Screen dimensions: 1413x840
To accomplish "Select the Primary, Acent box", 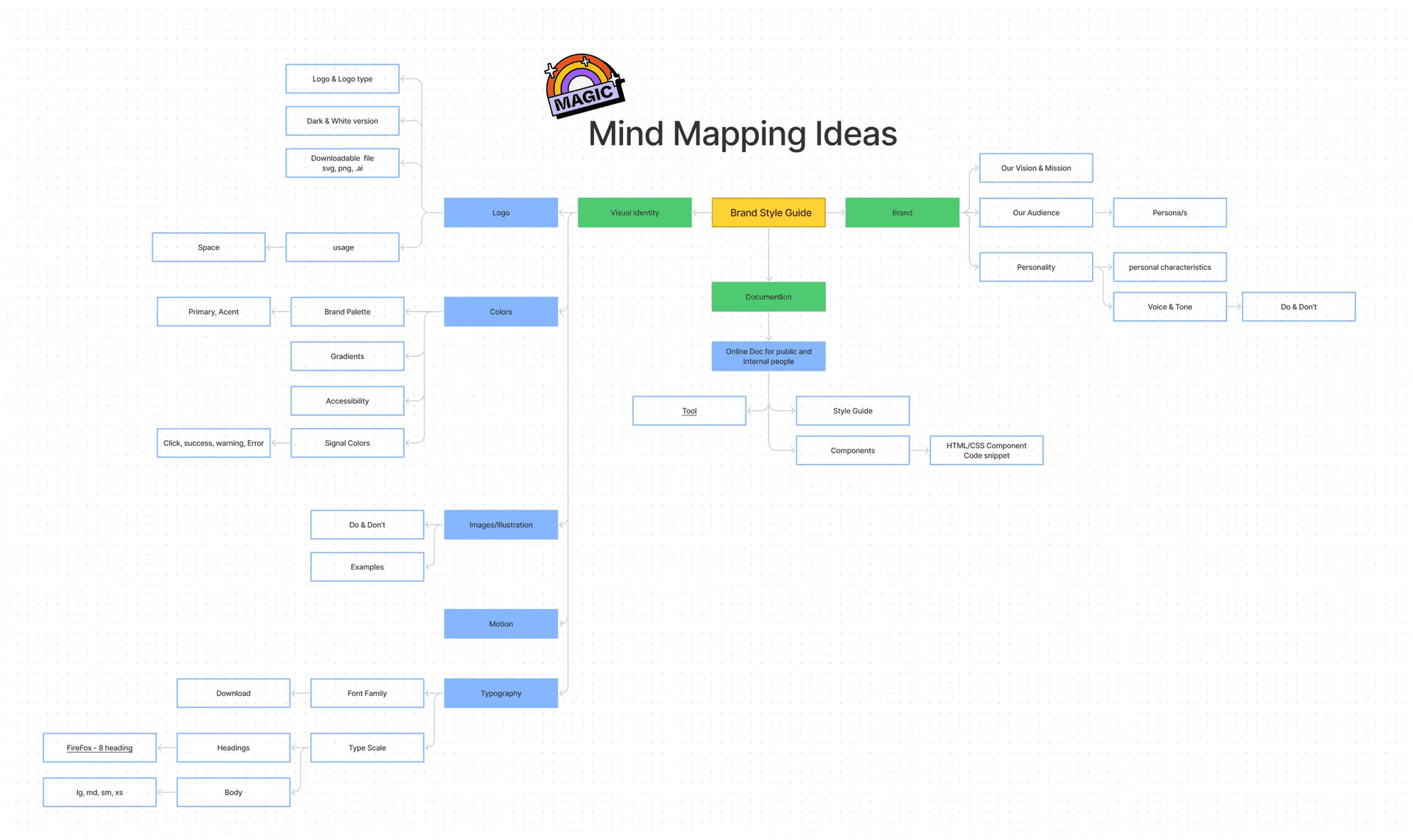I will click(213, 312).
